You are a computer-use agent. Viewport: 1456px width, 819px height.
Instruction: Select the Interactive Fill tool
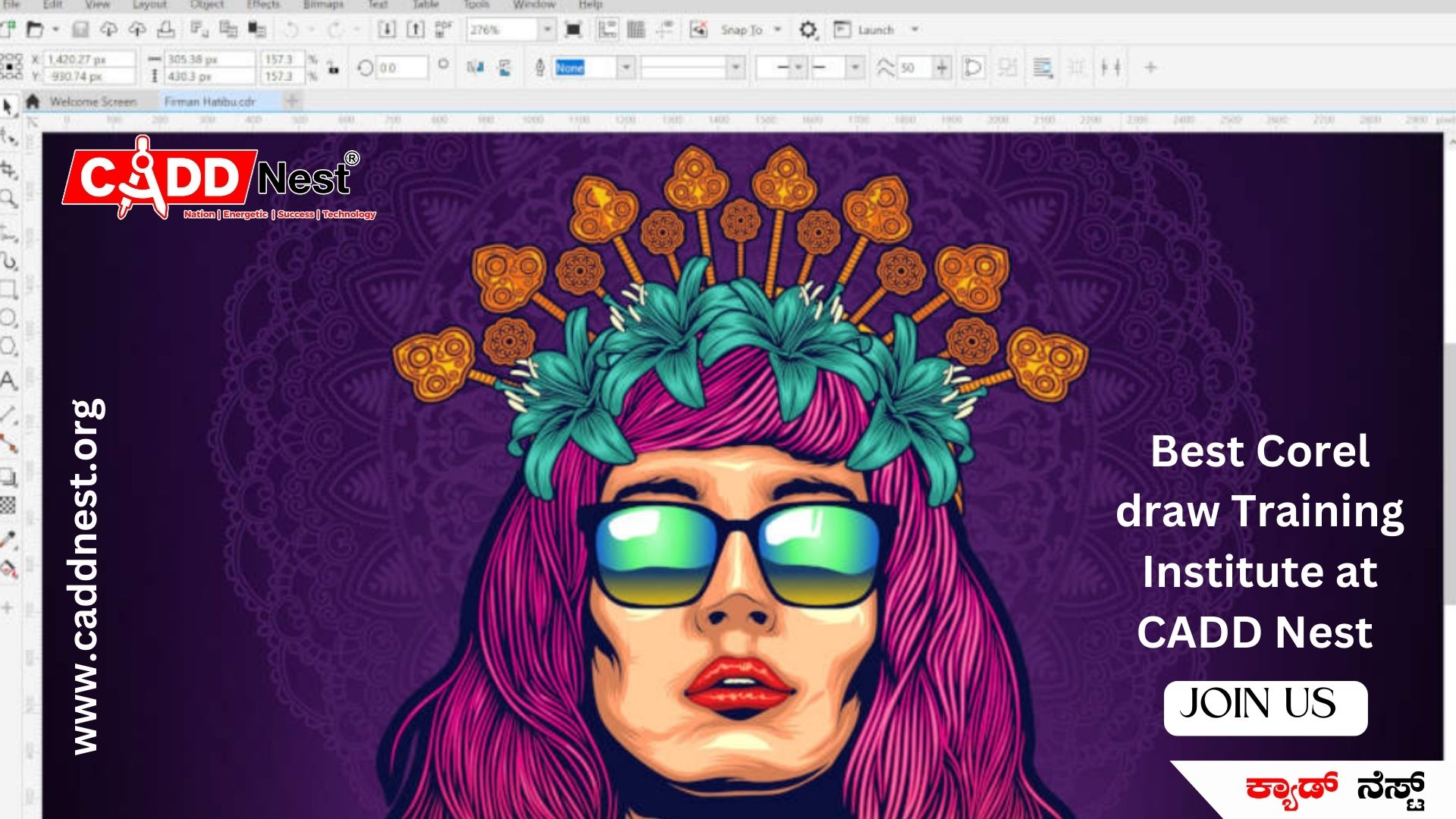8,568
